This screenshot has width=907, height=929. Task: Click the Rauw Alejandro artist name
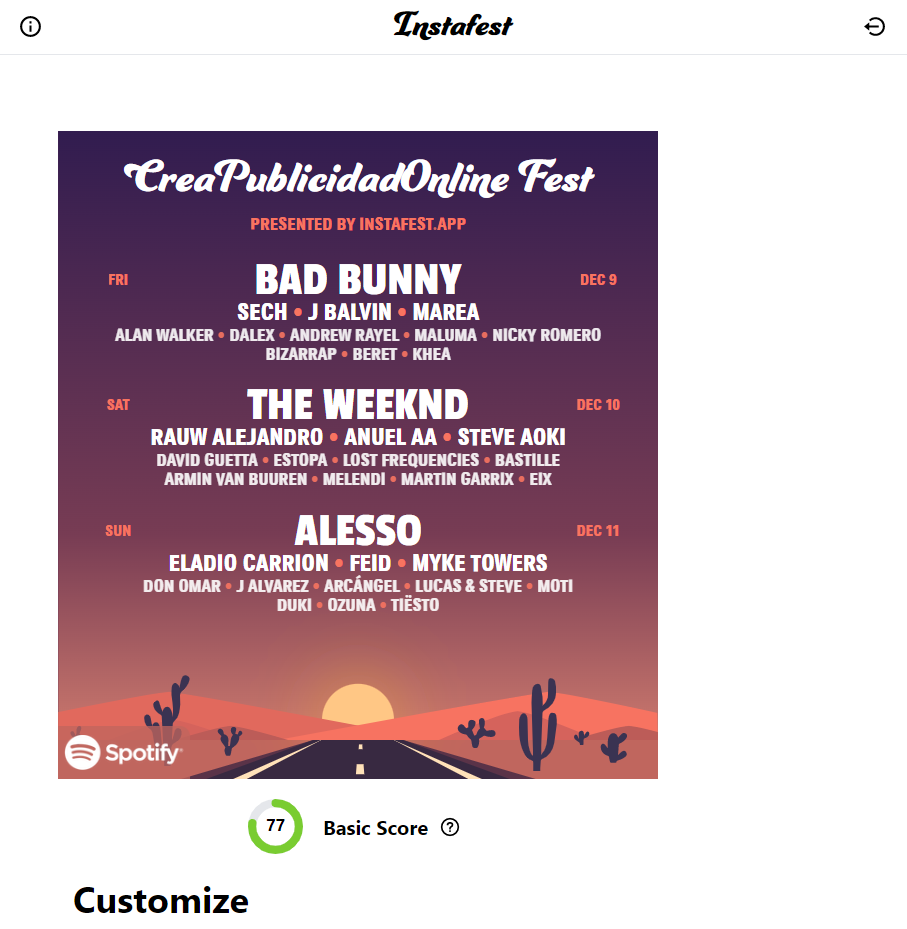[237, 438]
